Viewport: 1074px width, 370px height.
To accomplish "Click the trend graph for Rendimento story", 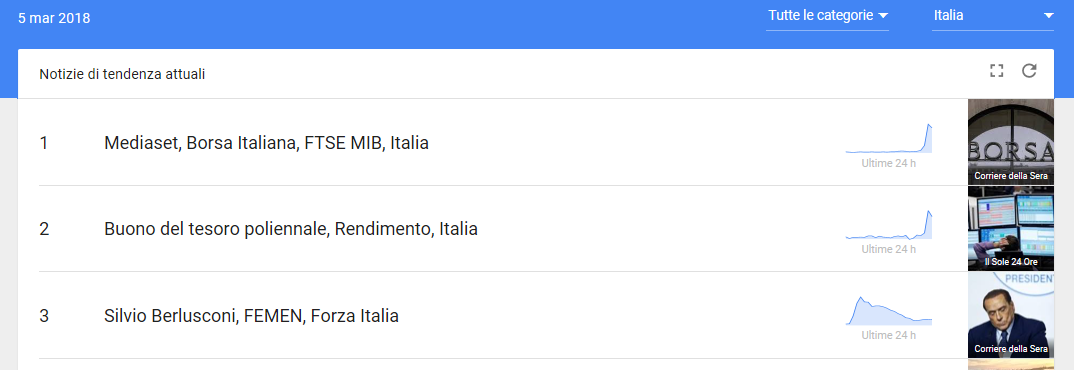I will (x=888, y=225).
